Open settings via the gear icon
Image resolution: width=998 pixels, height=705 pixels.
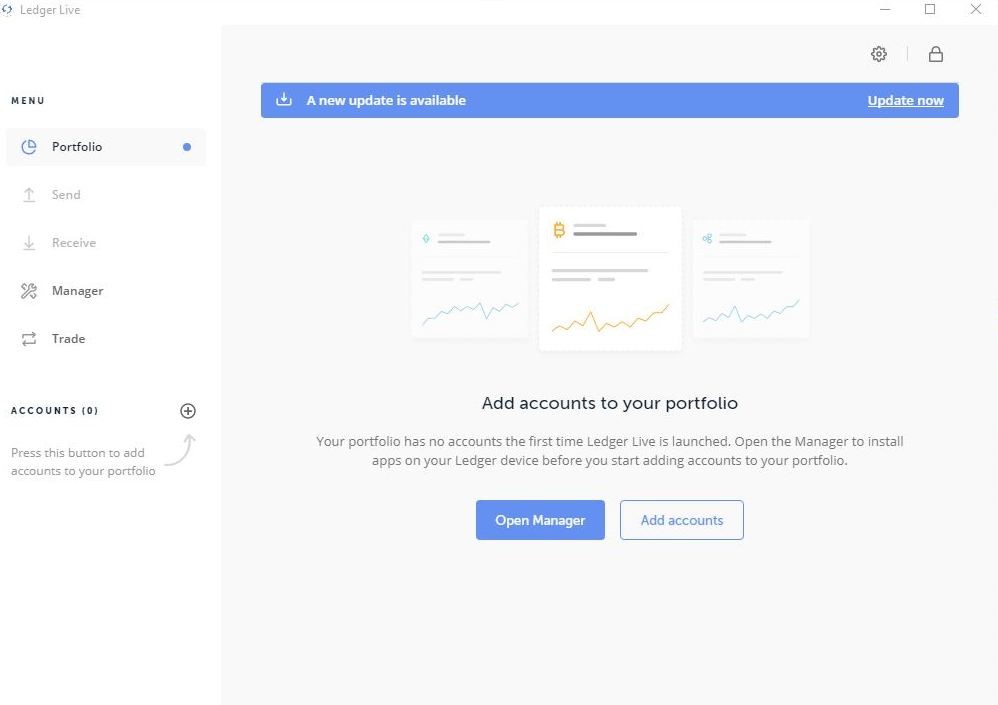[x=879, y=54]
